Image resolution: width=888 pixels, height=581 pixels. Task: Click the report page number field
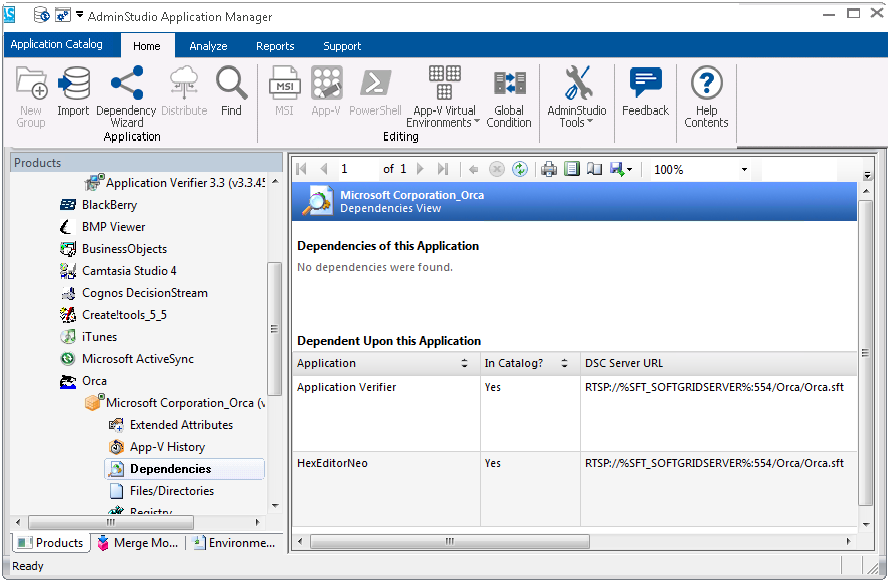point(355,170)
